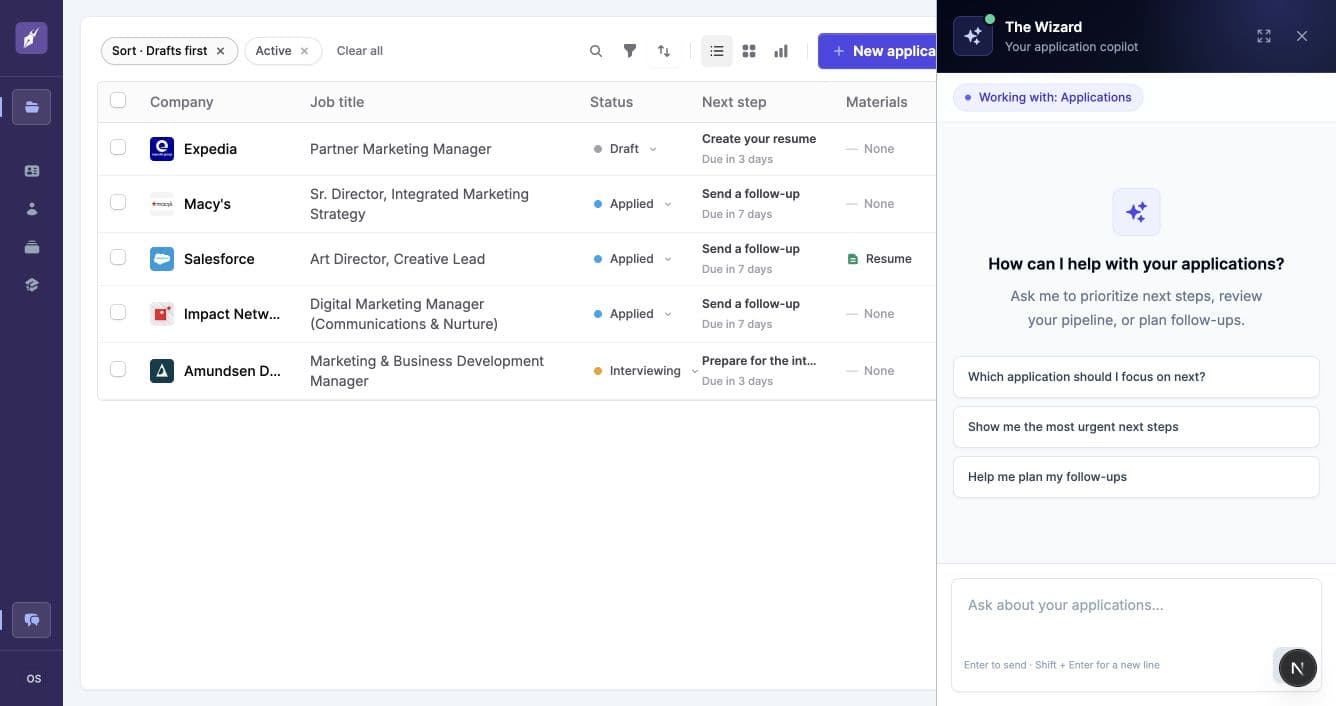This screenshot has height=706, width=1336.
Task: Click the Amundsen Davis company logo
Action: [x=162, y=371]
